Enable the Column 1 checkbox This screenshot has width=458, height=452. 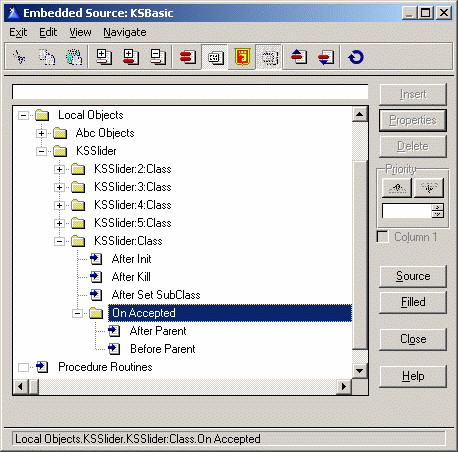pos(382,237)
